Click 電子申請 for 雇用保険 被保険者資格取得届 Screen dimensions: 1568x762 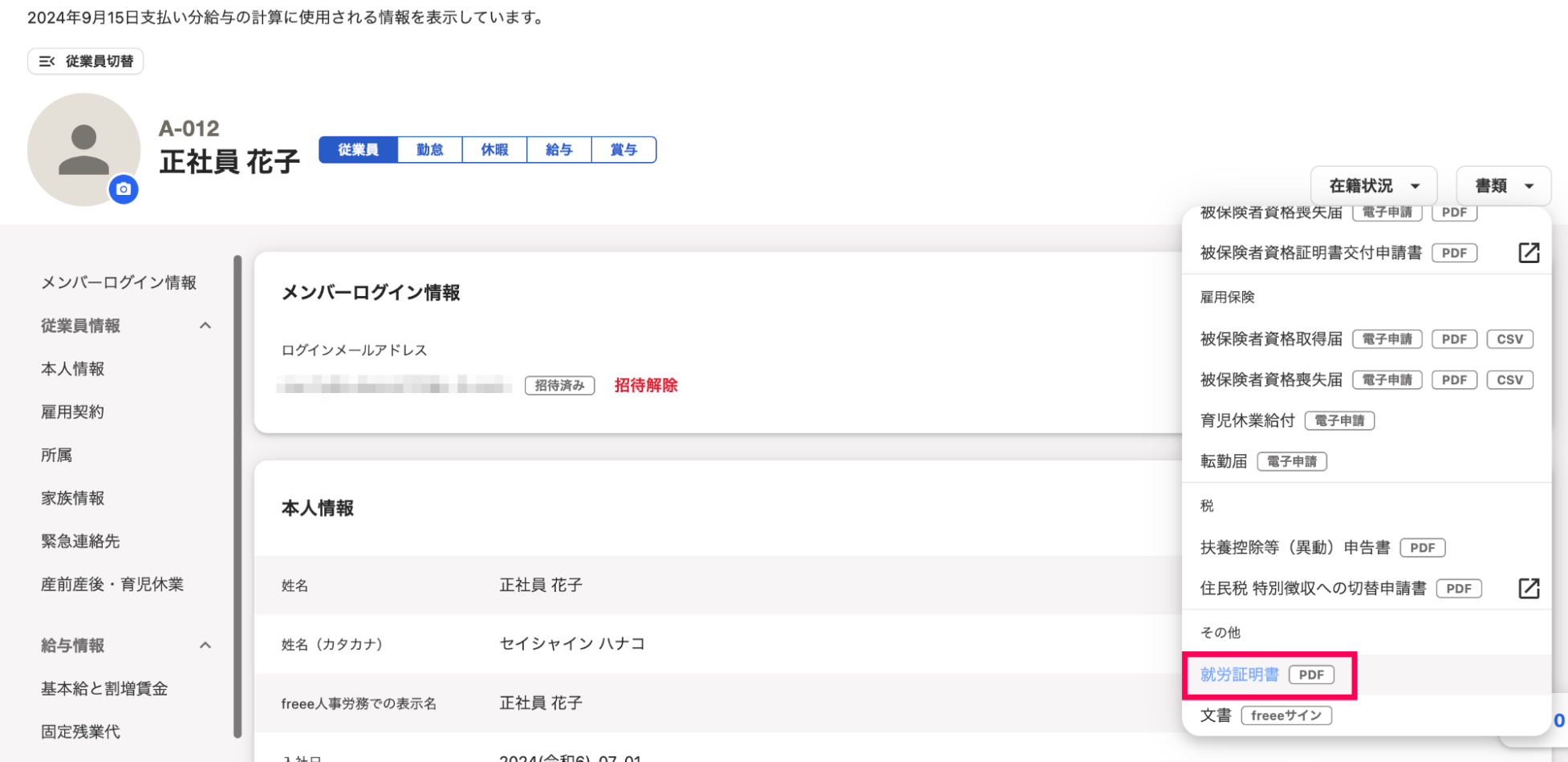(1387, 339)
